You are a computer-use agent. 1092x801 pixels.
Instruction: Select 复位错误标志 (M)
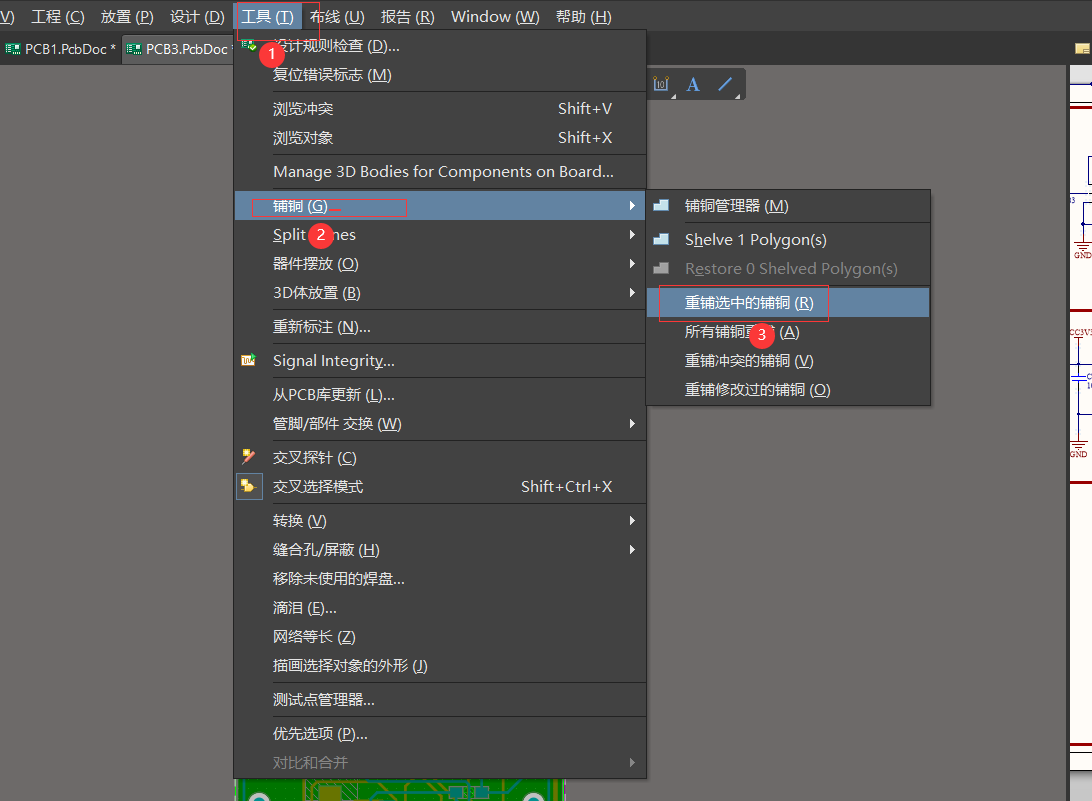440,75
